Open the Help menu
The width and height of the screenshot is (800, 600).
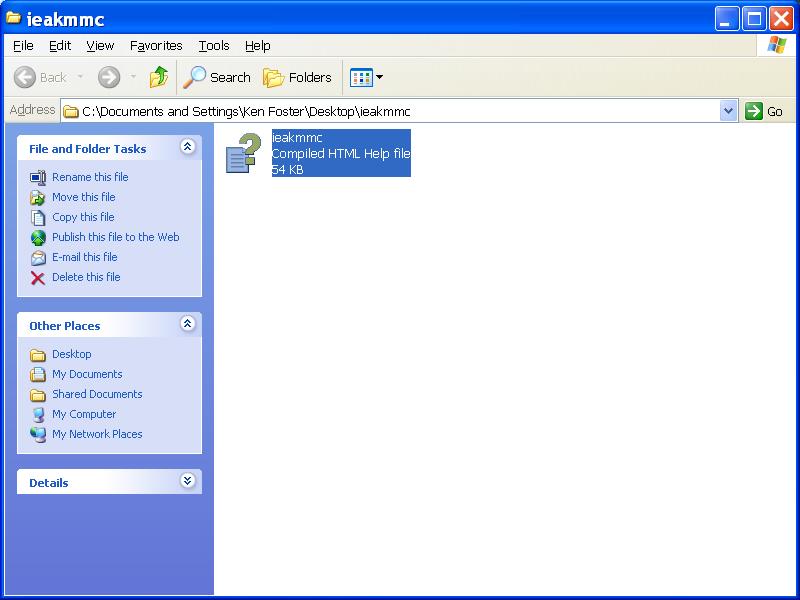[x=258, y=46]
